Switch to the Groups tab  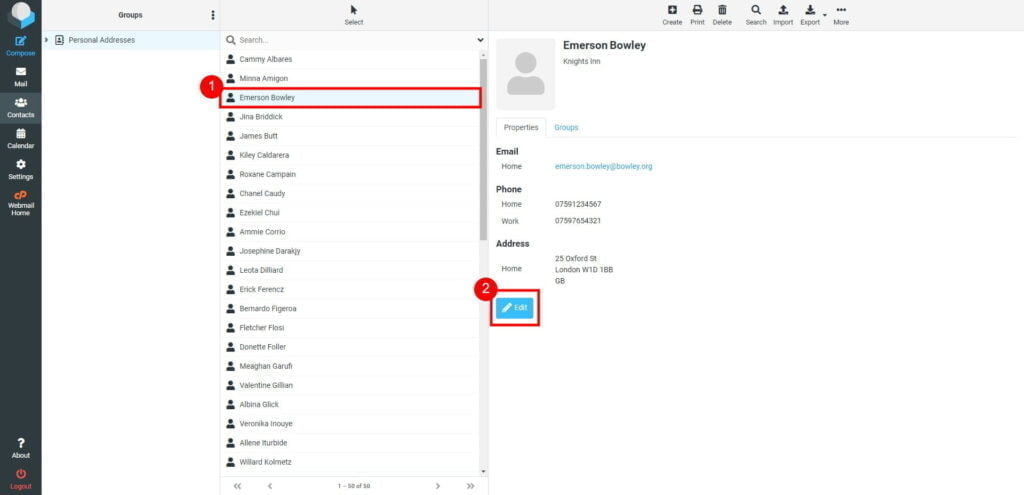(x=566, y=127)
